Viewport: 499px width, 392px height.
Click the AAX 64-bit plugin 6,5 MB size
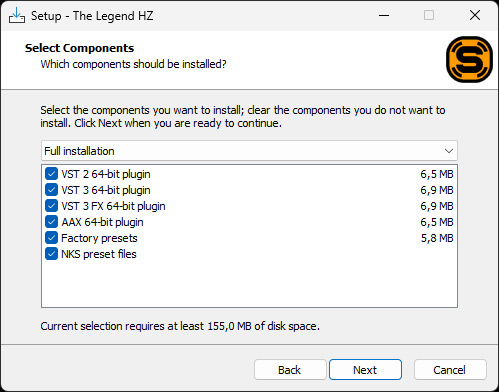[x=437, y=222]
